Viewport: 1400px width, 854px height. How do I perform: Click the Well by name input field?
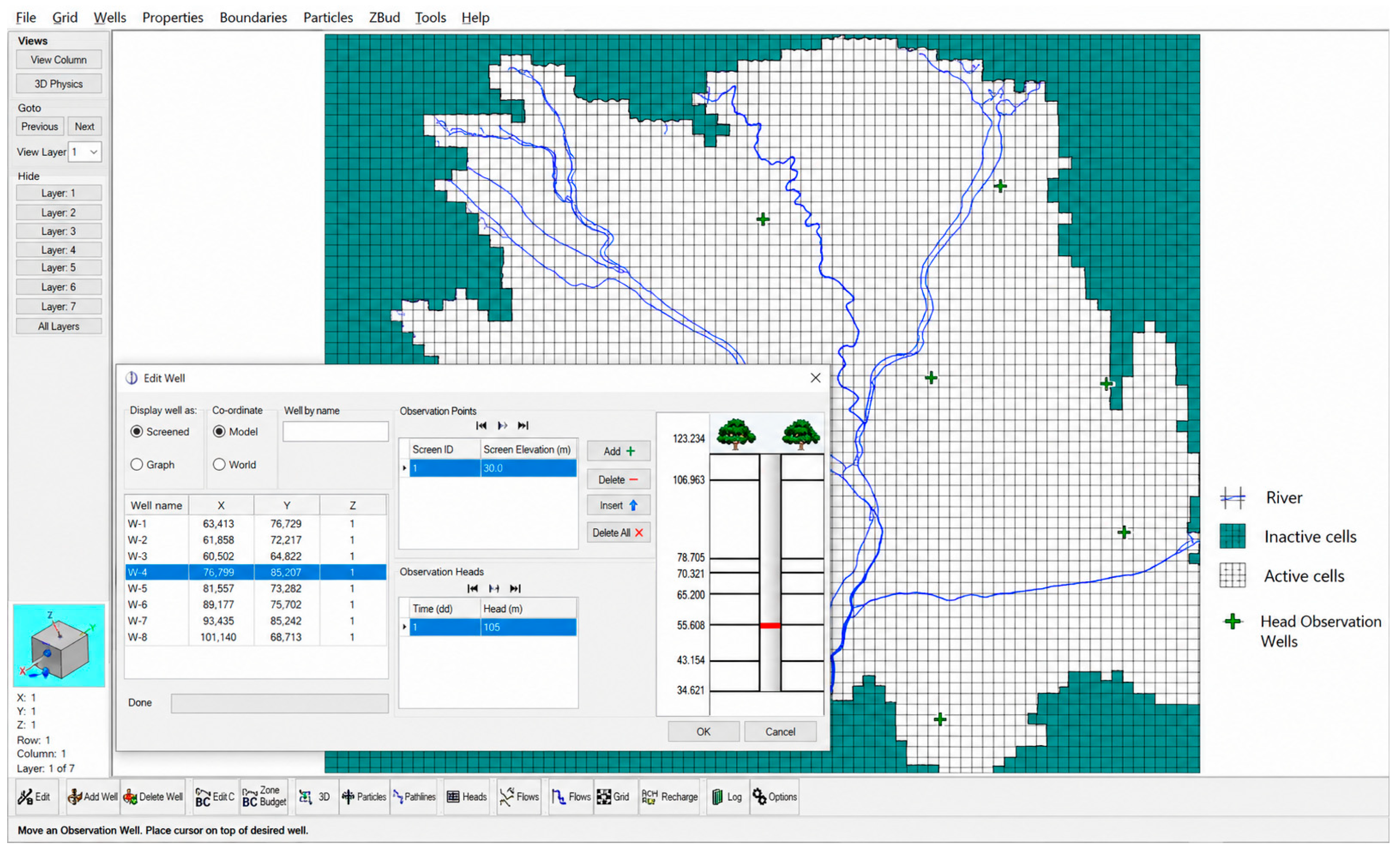click(335, 431)
